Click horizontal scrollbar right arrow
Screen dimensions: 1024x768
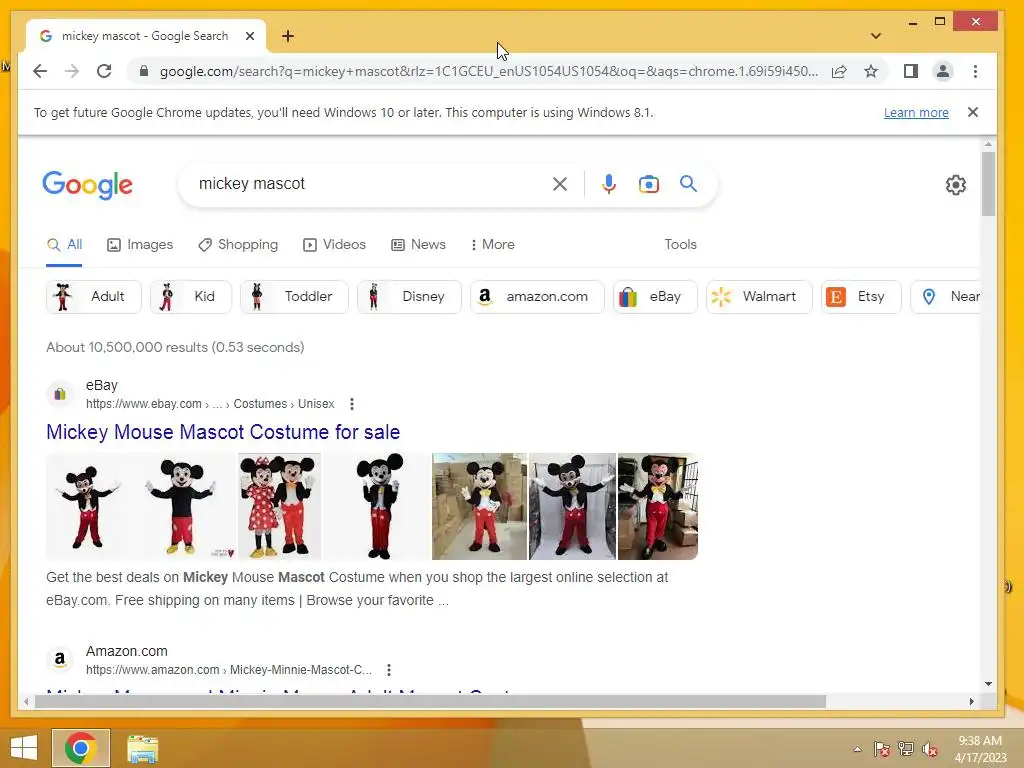pos(972,701)
